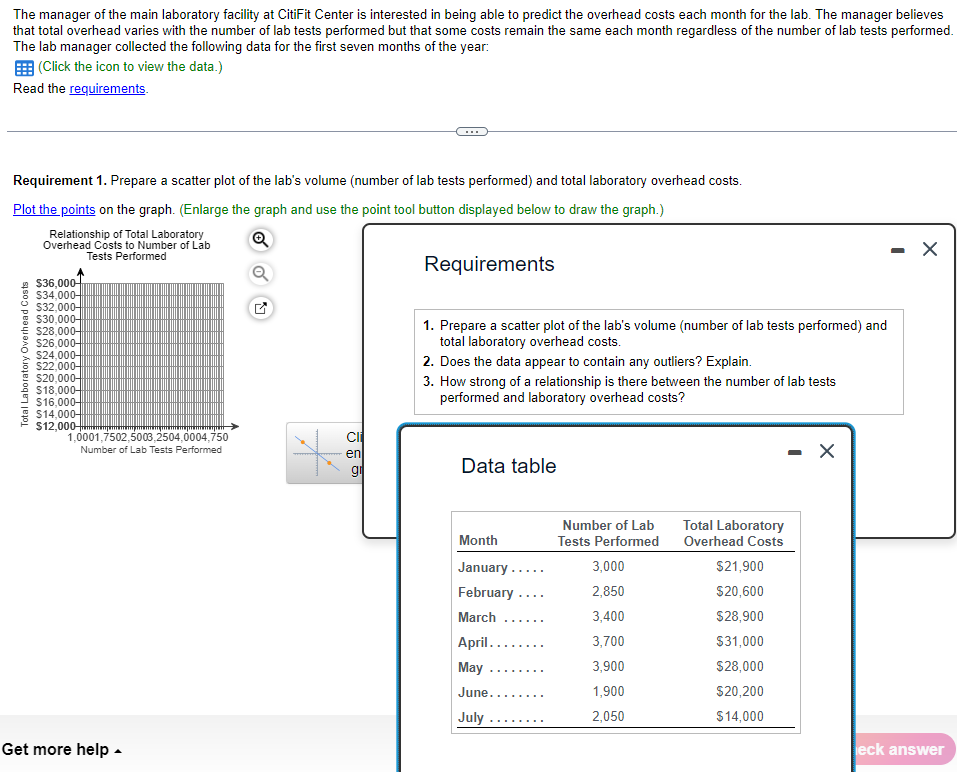Click the Requirements dialog heading
This screenshot has height=772, width=957.
pos(489,264)
